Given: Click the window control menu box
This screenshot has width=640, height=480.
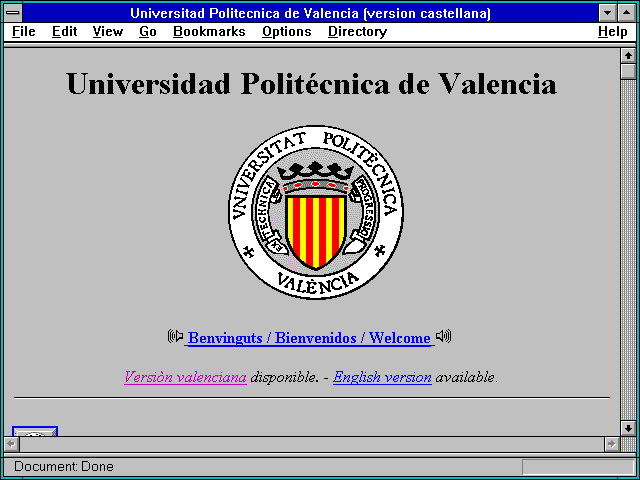Looking at the screenshot, I should (13, 13).
